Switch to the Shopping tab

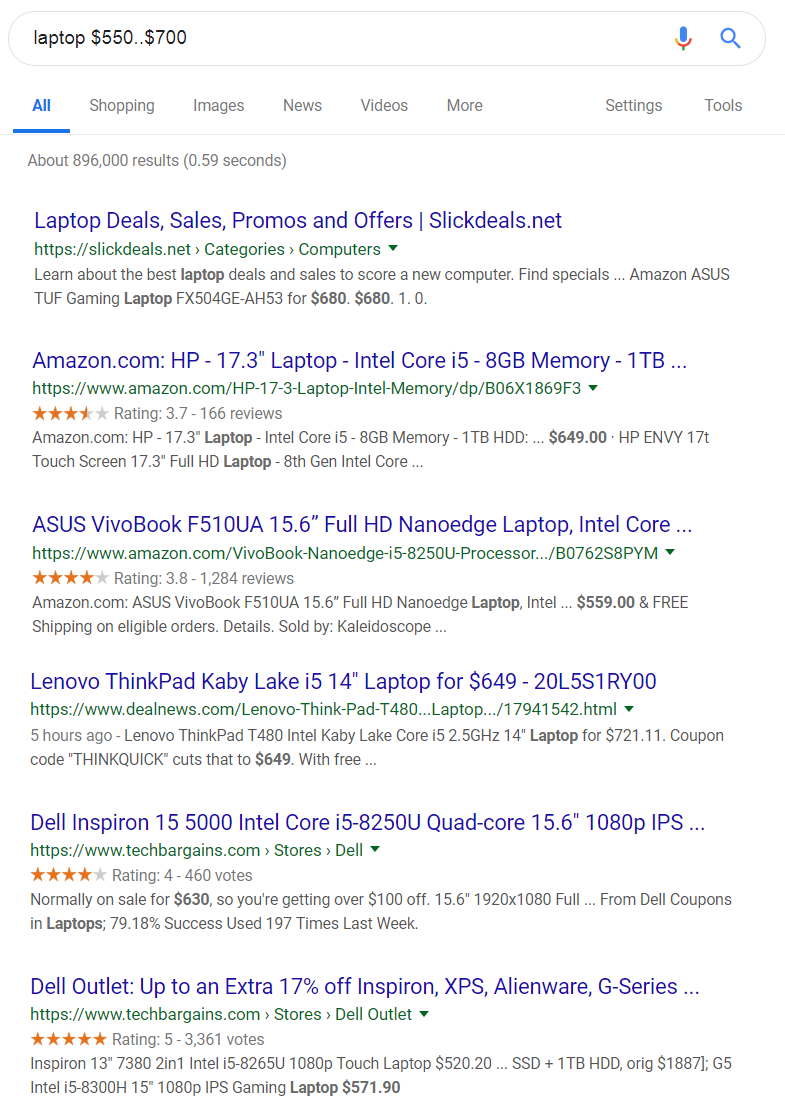122,105
